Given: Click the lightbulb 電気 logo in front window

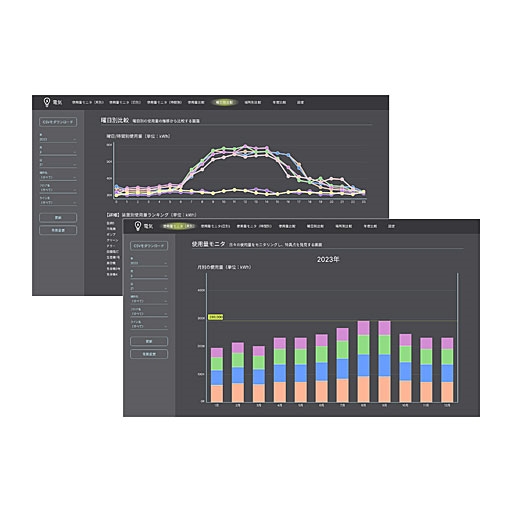Looking at the screenshot, I should pos(144,226).
